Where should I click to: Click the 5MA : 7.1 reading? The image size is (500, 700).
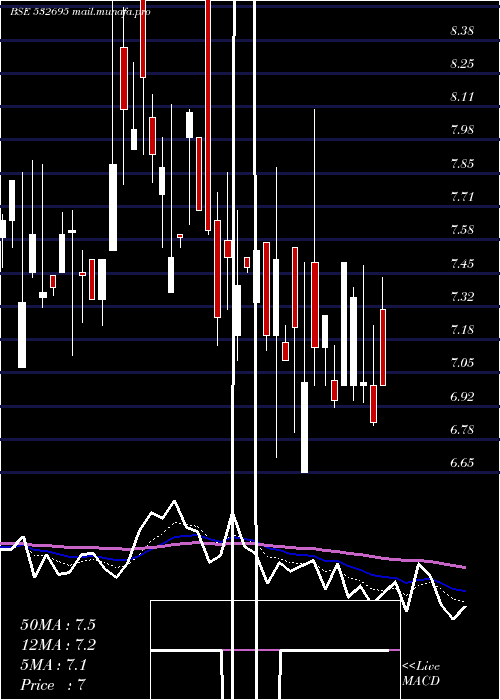[x=54, y=665]
